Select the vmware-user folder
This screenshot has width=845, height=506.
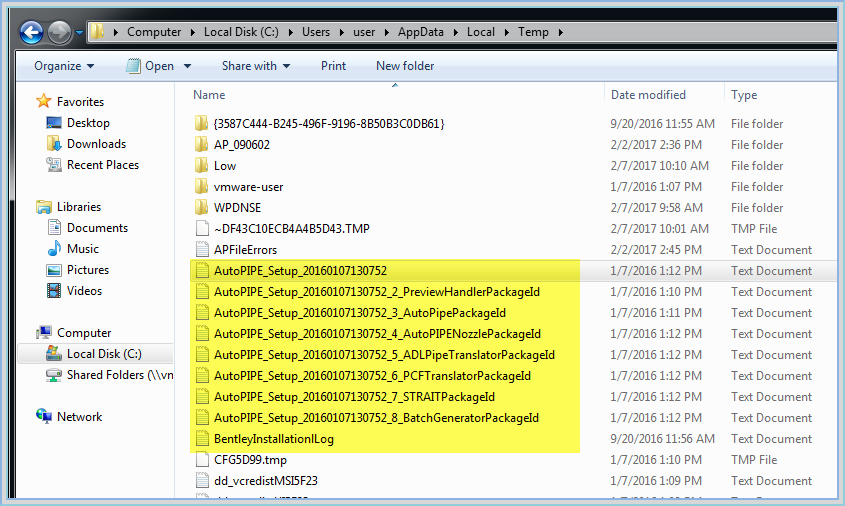tap(248, 187)
